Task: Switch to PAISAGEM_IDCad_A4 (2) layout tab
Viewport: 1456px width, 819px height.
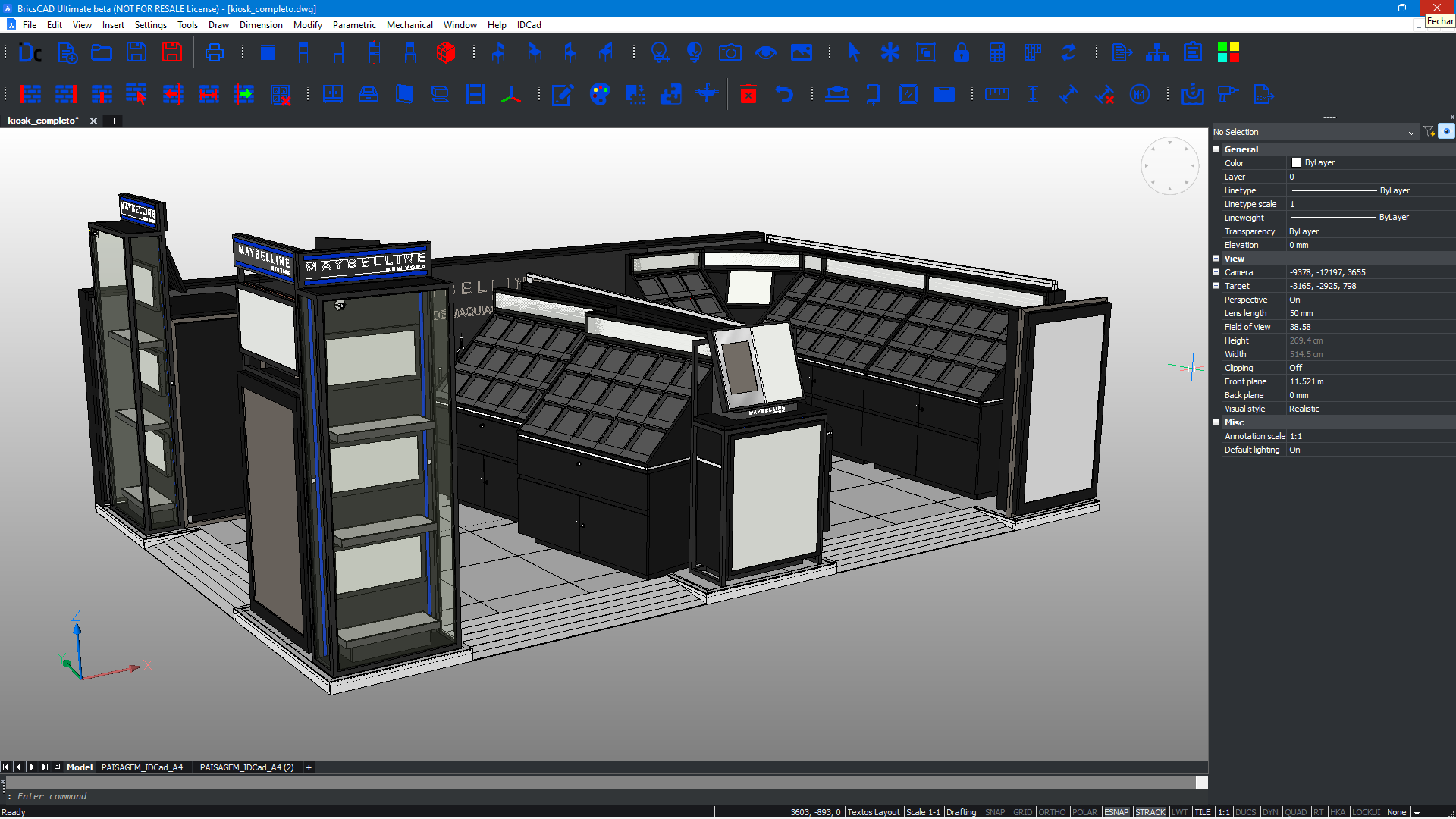Action: pyautogui.click(x=246, y=767)
